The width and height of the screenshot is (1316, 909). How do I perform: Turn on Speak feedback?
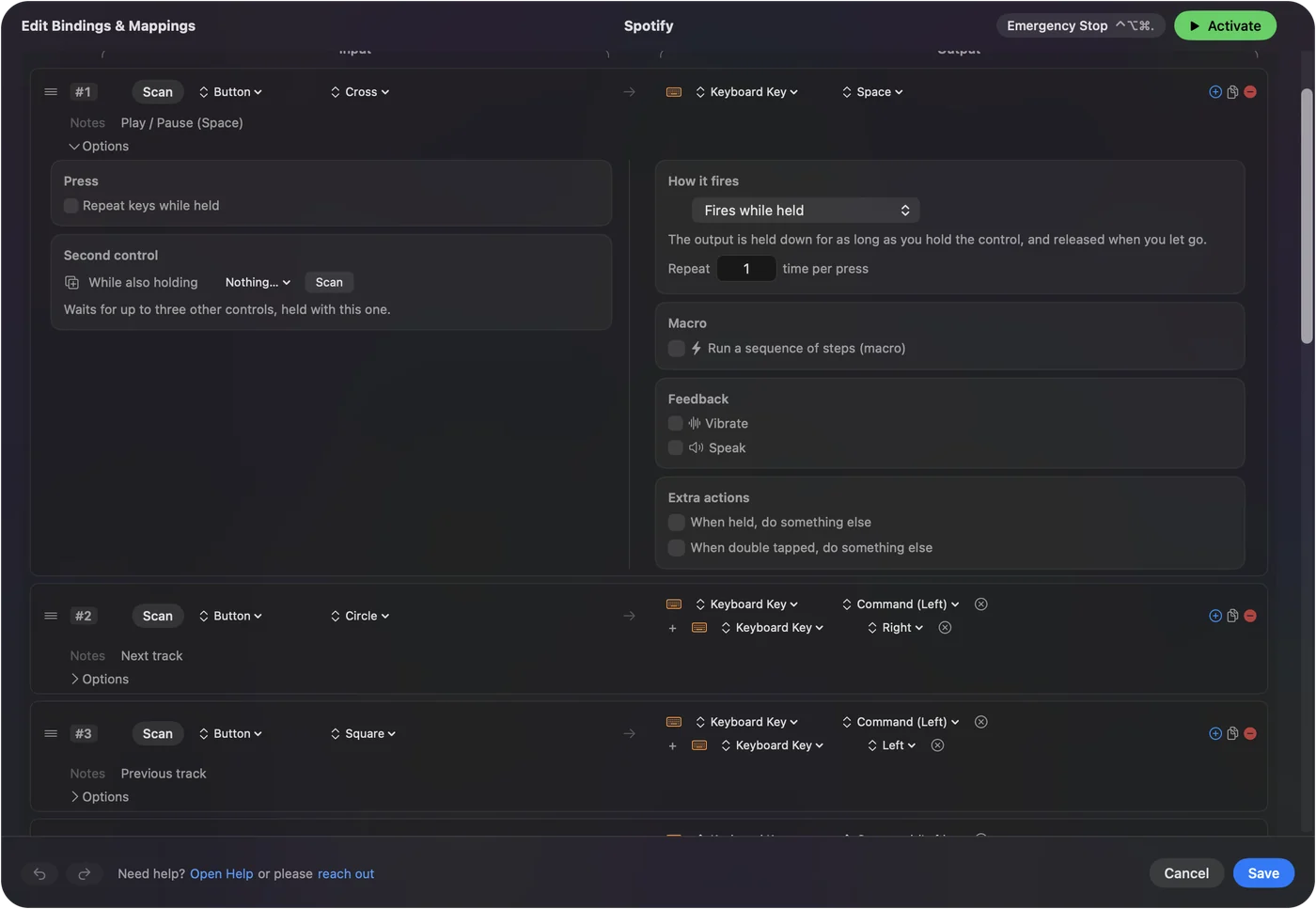pyautogui.click(x=675, y=448)
